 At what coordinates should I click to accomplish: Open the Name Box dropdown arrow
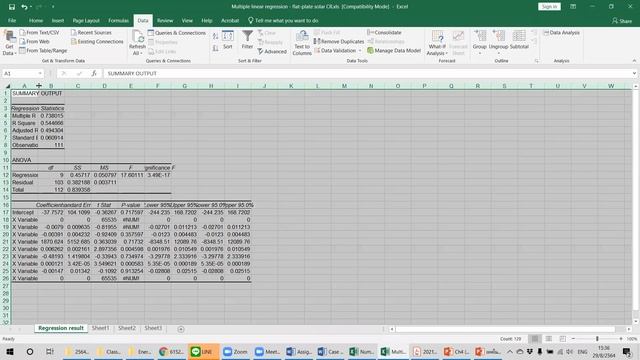(x=40, y=73)
